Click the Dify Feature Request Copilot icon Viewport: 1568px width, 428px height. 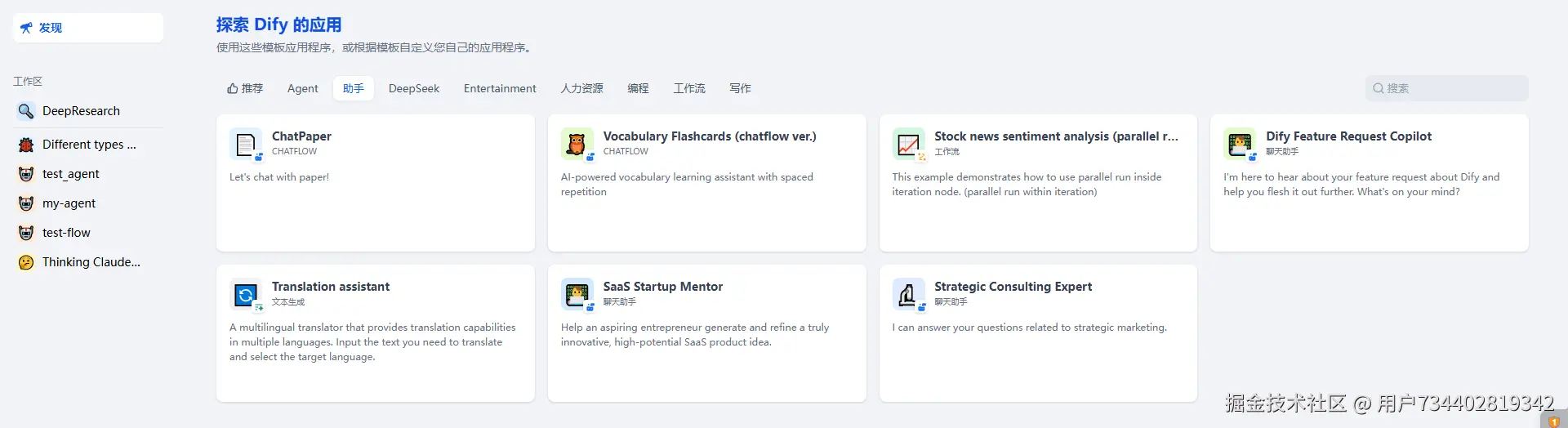(x=1240, y=145)
